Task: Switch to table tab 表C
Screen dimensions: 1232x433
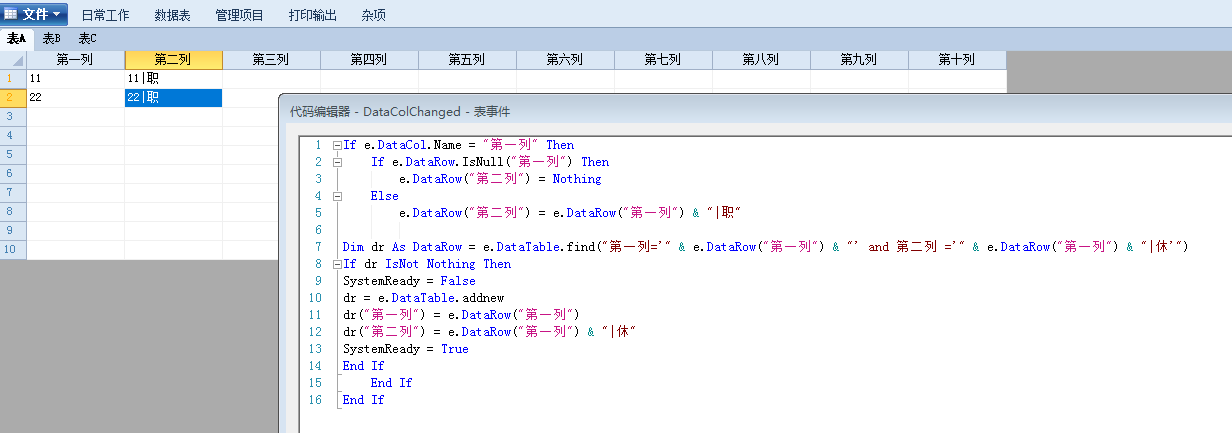Action: pos(87,39)
